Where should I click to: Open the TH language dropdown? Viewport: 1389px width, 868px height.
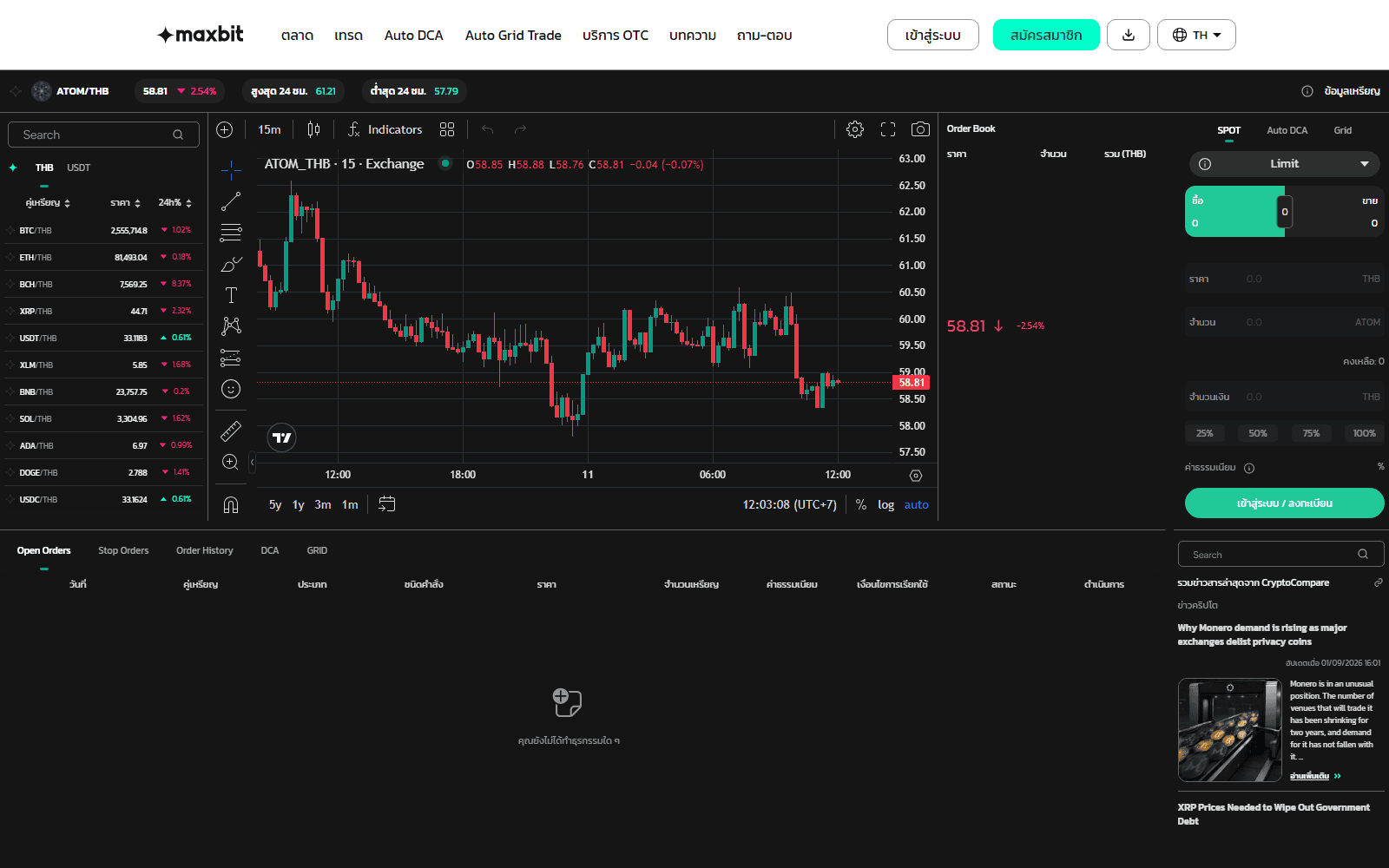(x=1196, y=35)
